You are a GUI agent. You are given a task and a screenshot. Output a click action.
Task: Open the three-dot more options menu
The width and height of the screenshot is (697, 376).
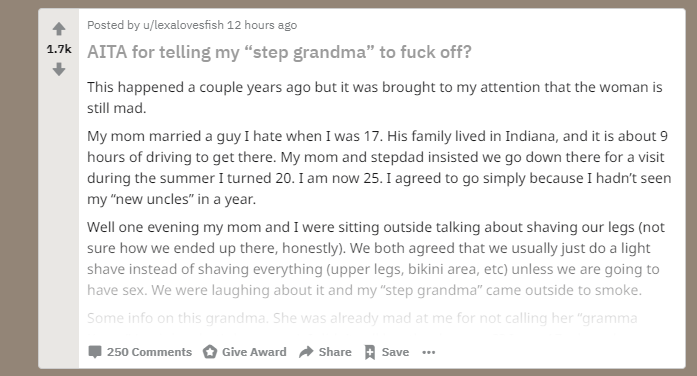coord(429,352)
